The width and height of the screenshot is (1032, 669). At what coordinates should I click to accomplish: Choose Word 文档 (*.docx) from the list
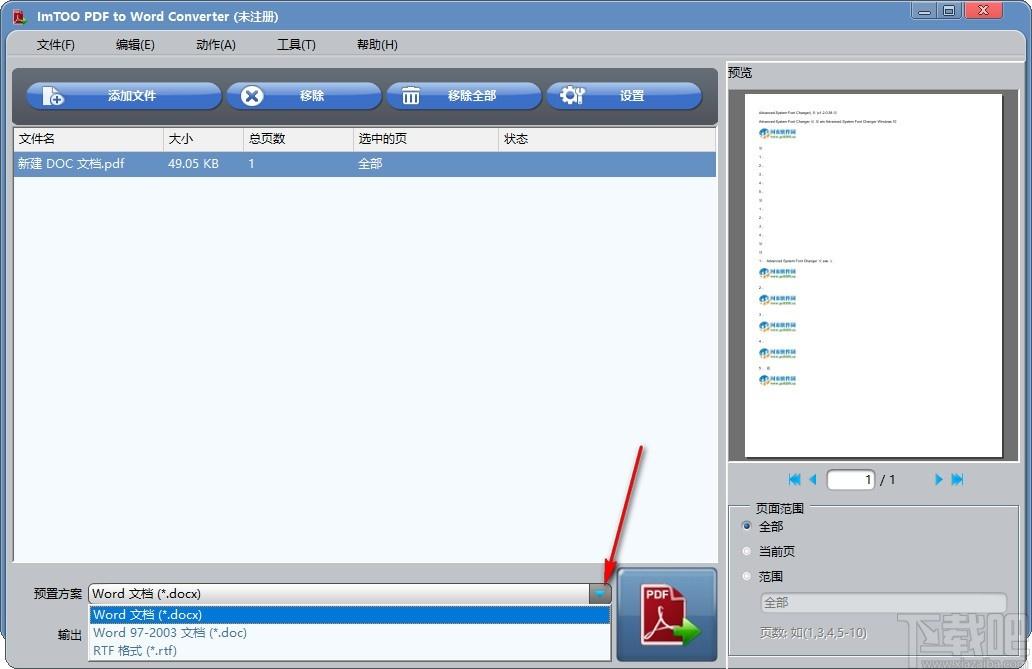click(x=349, y=614)
